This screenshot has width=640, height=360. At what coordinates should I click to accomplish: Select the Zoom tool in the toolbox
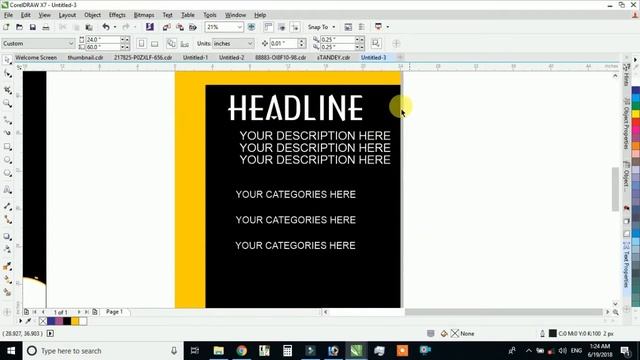pyautogui.click(x=7, y=104)
